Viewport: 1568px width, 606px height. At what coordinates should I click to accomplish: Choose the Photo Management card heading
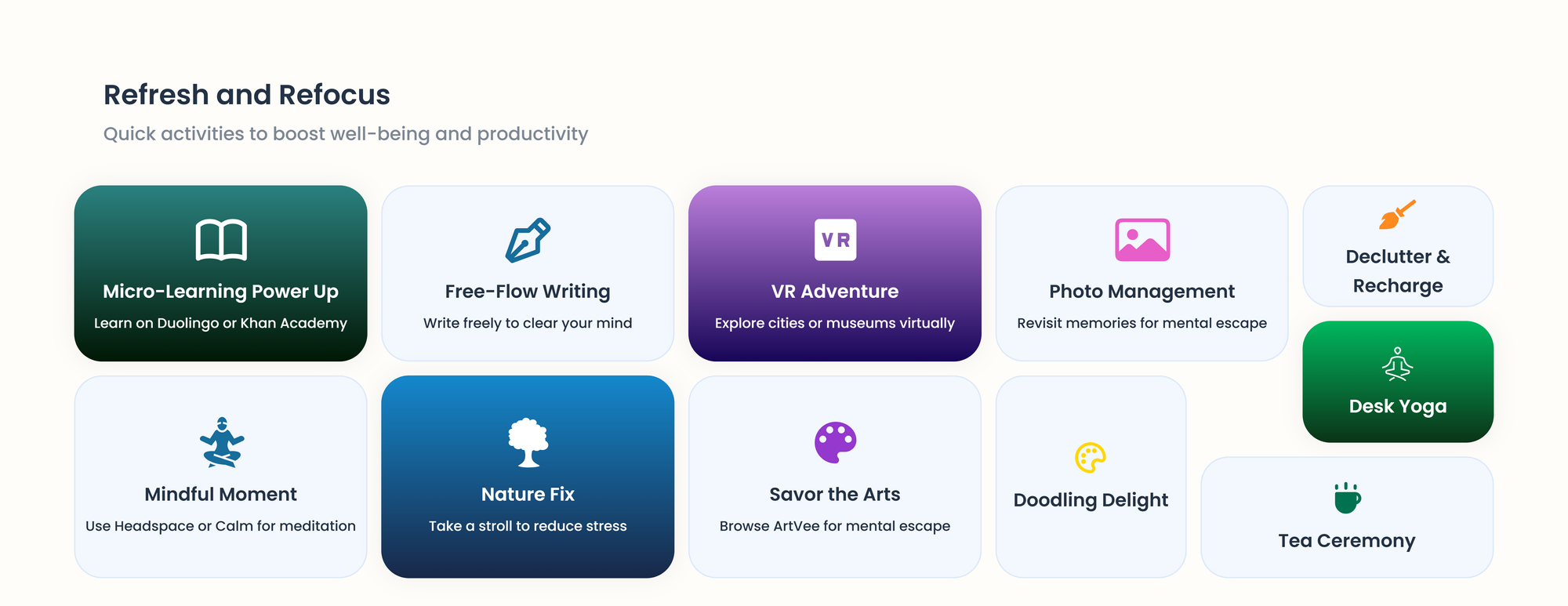[1142, 292]
